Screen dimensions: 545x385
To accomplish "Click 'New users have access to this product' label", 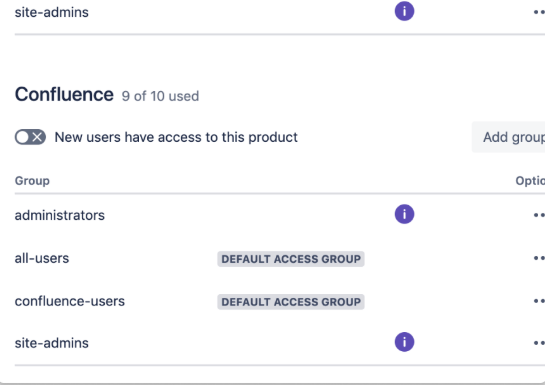I will (176, 137).
